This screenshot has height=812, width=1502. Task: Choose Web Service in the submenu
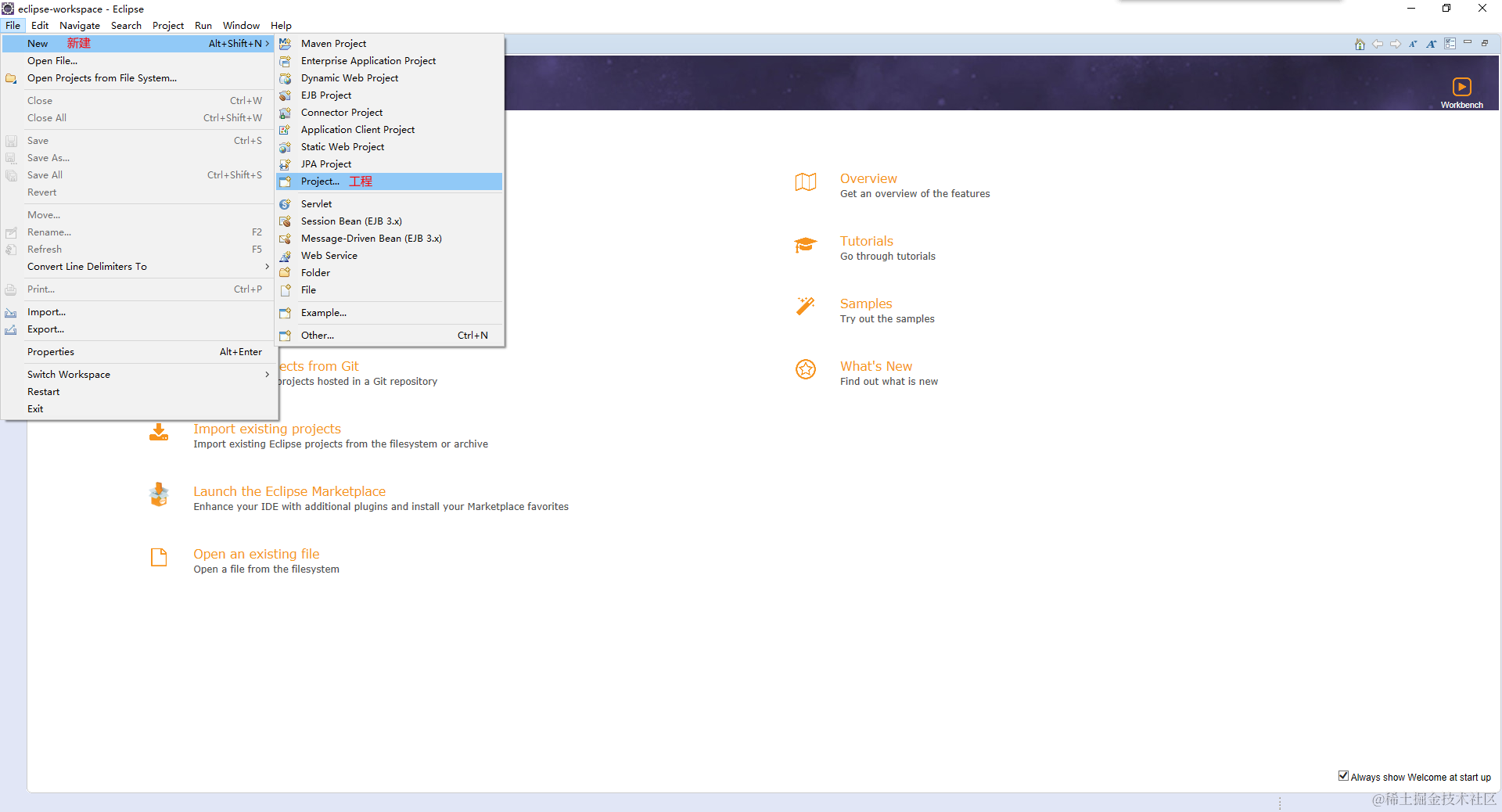click(x=390, y=256)
